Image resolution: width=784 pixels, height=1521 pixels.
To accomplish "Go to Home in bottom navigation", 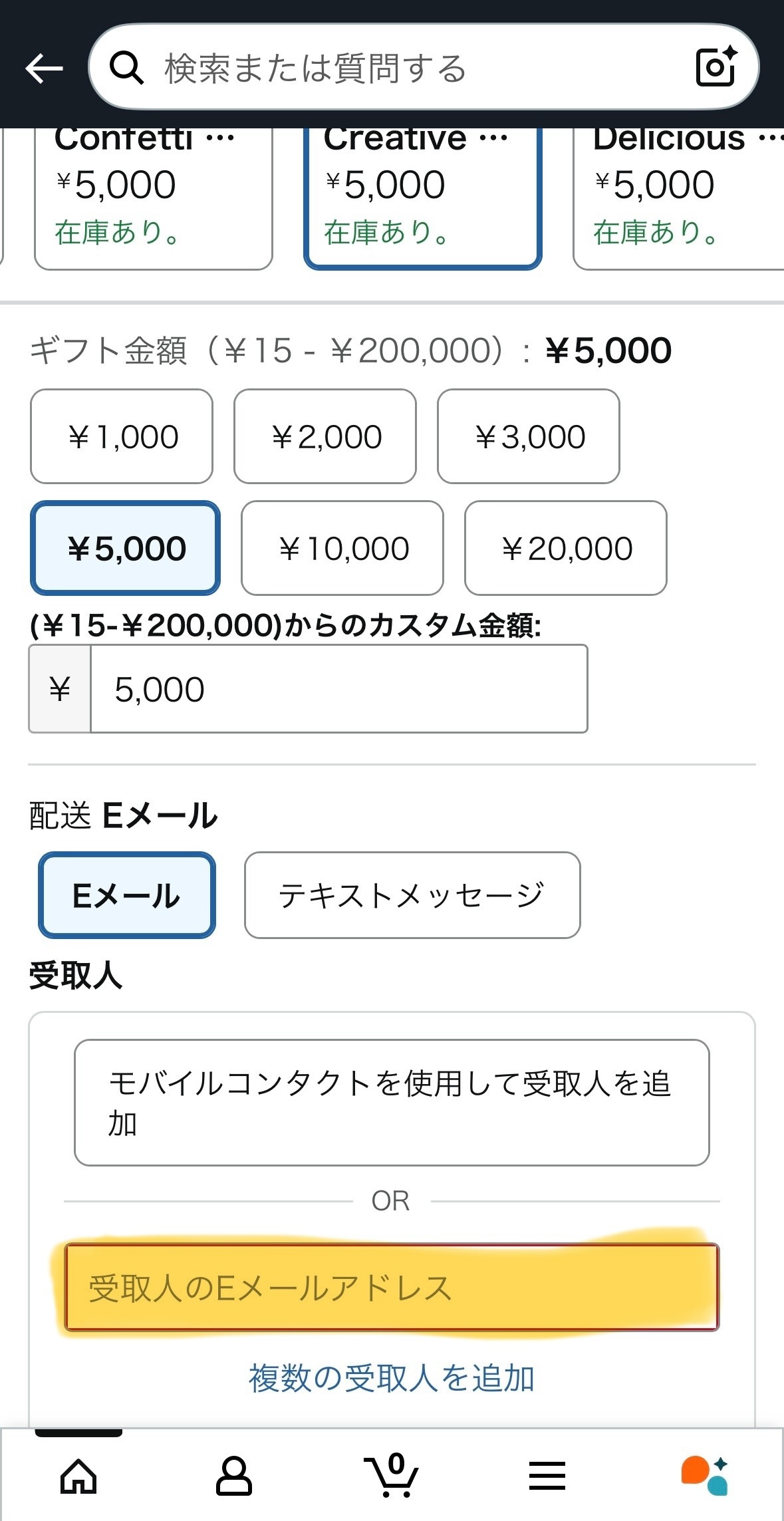I will pyautogui.click(x=78, y=1476).
